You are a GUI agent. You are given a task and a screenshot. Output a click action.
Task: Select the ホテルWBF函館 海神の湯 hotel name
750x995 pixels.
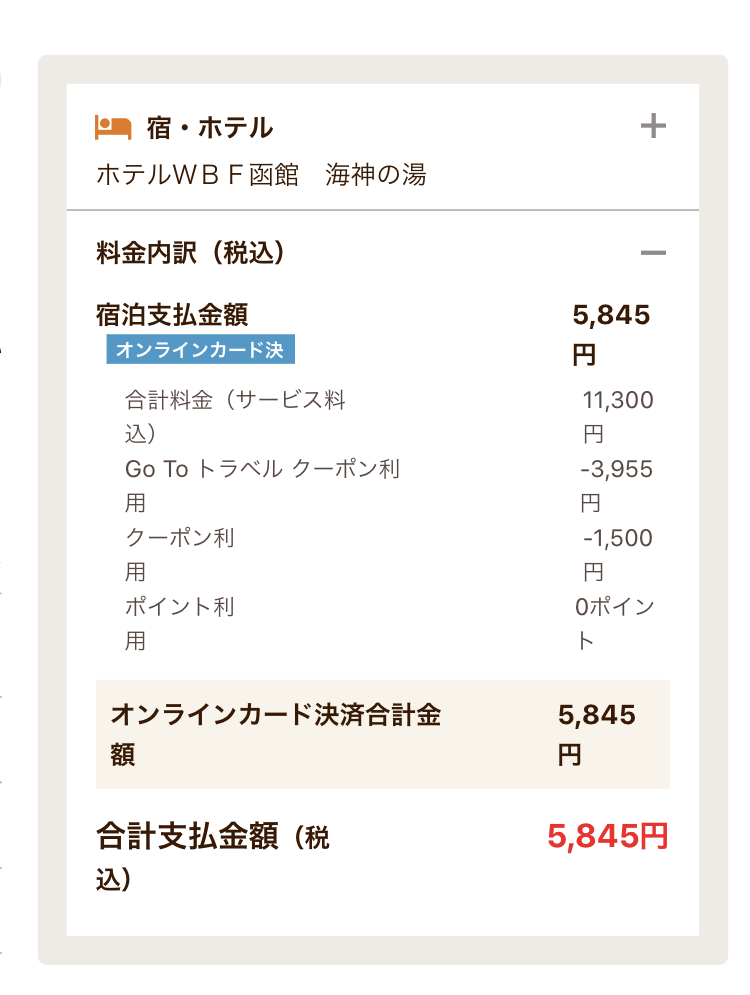click(261, 175)
